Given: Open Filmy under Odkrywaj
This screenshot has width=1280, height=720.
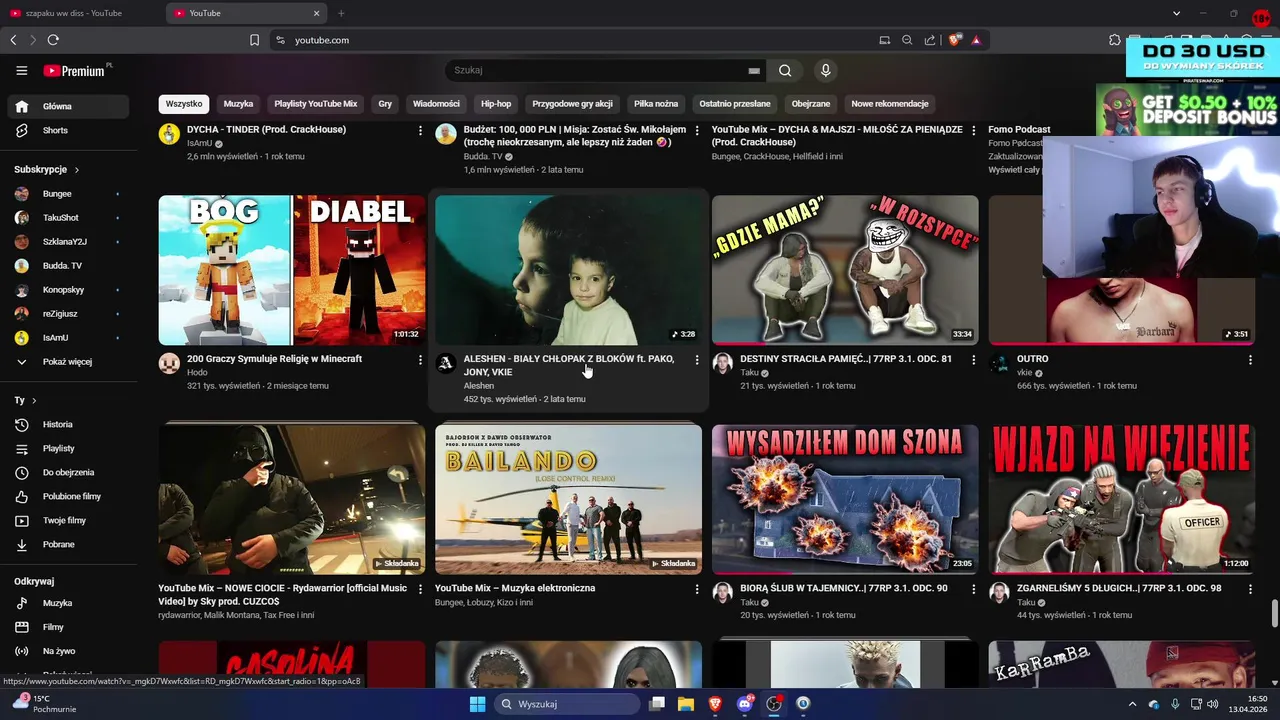Looking at the screenshot, I should [x=68, y=627].
